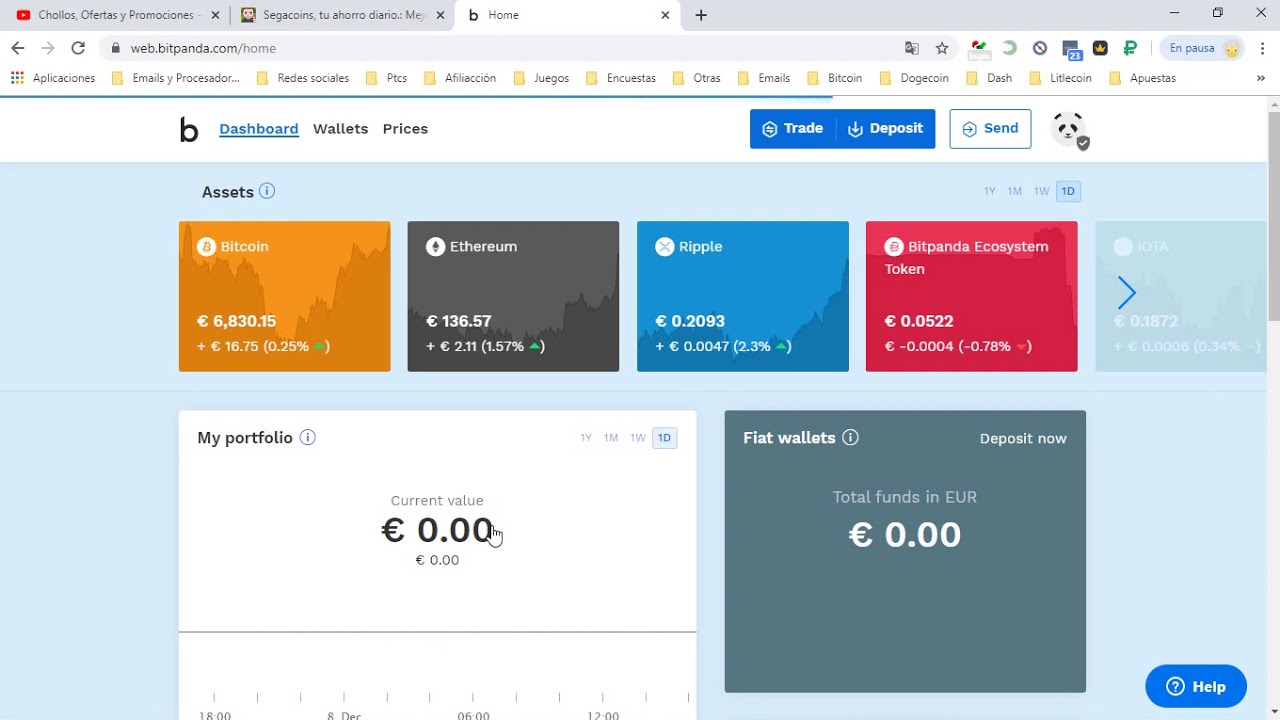Show next assets with the right arrow

pyautogui.click(x=1127, y=293)
